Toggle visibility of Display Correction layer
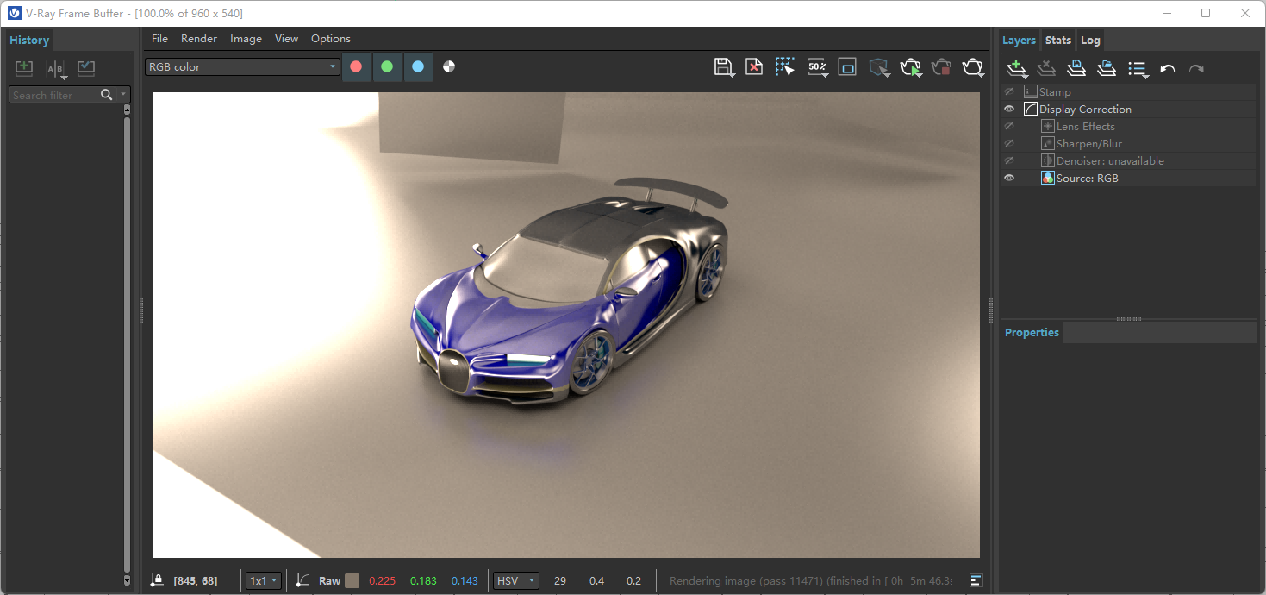 point(1009,109)
